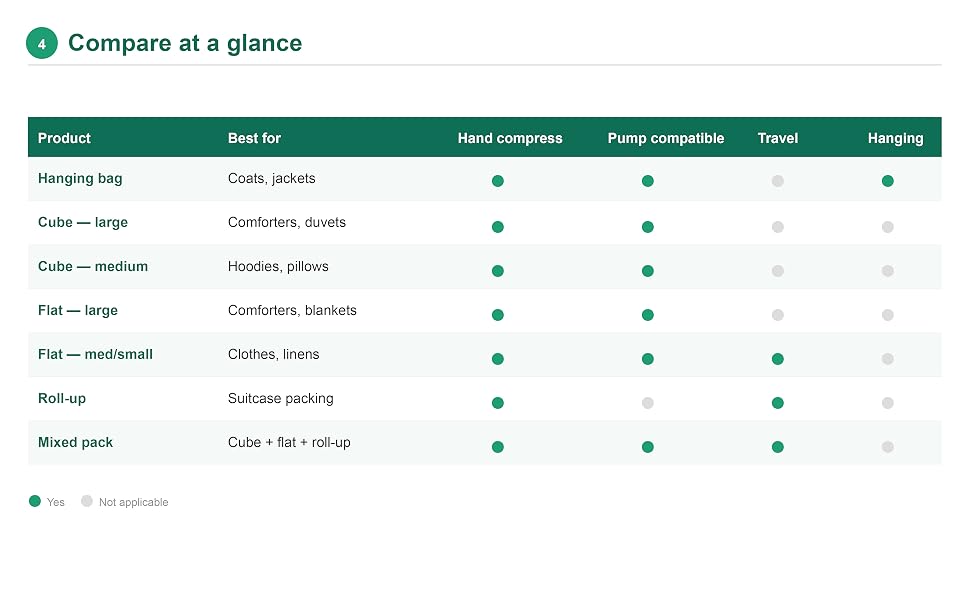970x600 pixels.
Task: Click the Cube + flat + roll-up cell
Action: [x=289, y=442]
